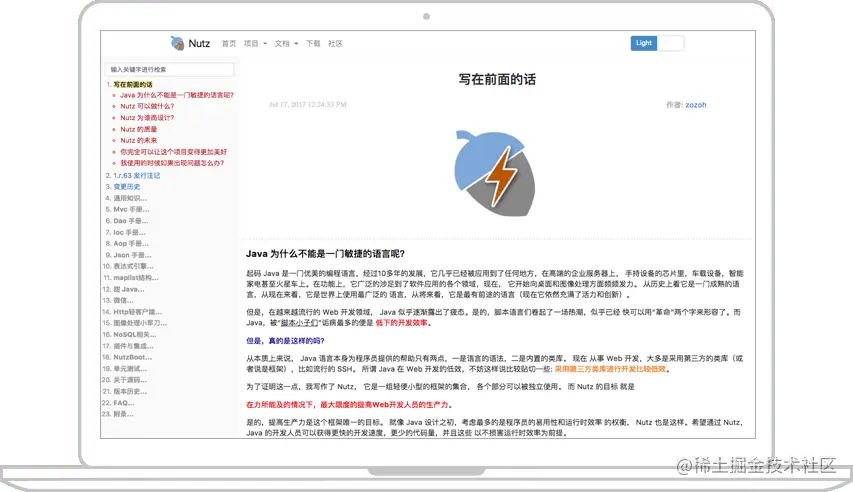The height and width of the screenshot is (492, 853).
Task: Expand NutzBoot... sidebar section
Action: (133, 357)
